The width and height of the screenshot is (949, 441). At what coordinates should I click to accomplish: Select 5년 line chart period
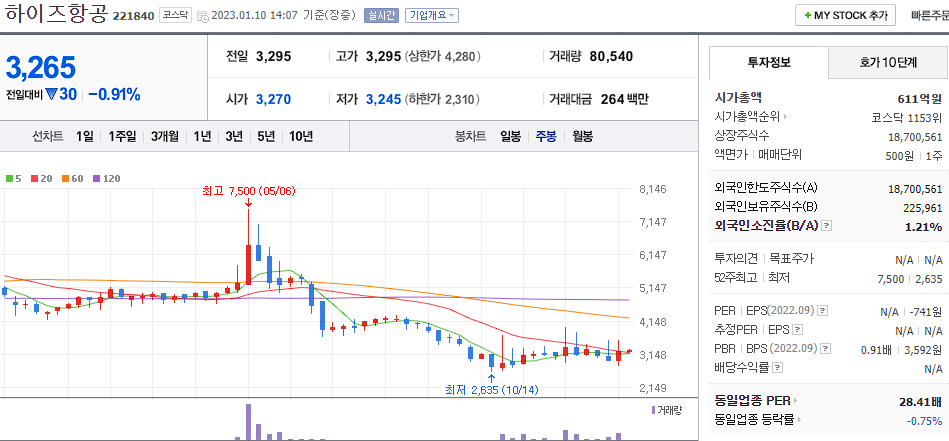click(x=266, y=136)
